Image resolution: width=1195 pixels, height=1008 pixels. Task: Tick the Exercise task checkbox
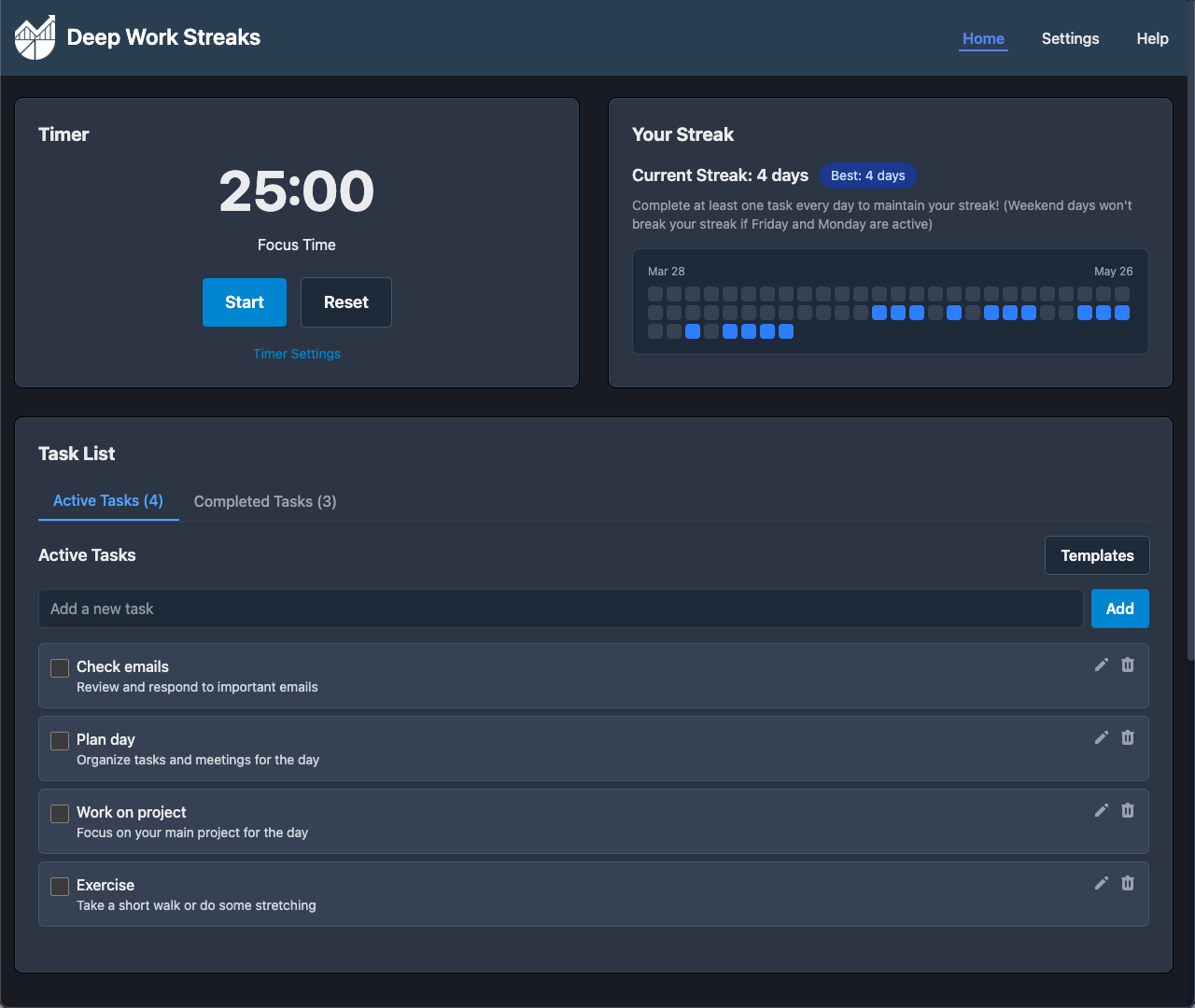[x=60, y=886]
